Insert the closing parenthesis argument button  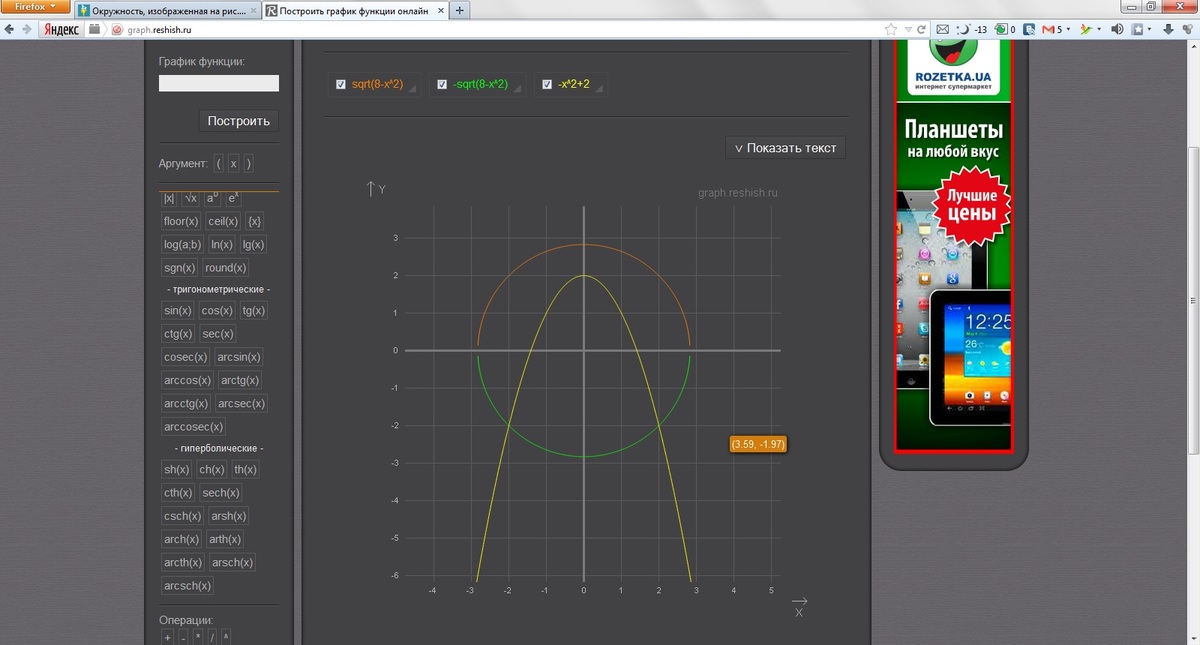(x=248, y=163)
